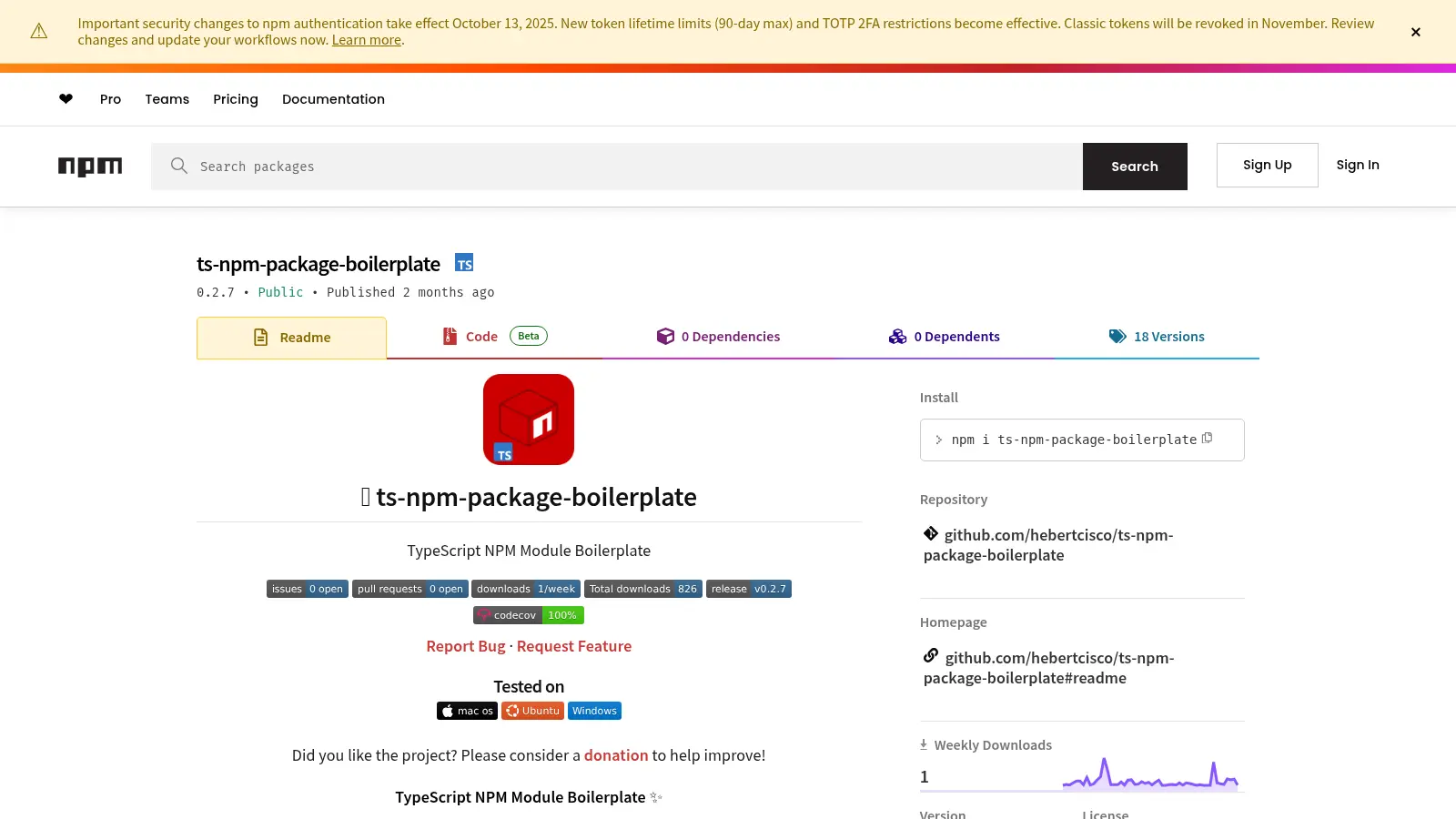Click the mac os badge

467,711
